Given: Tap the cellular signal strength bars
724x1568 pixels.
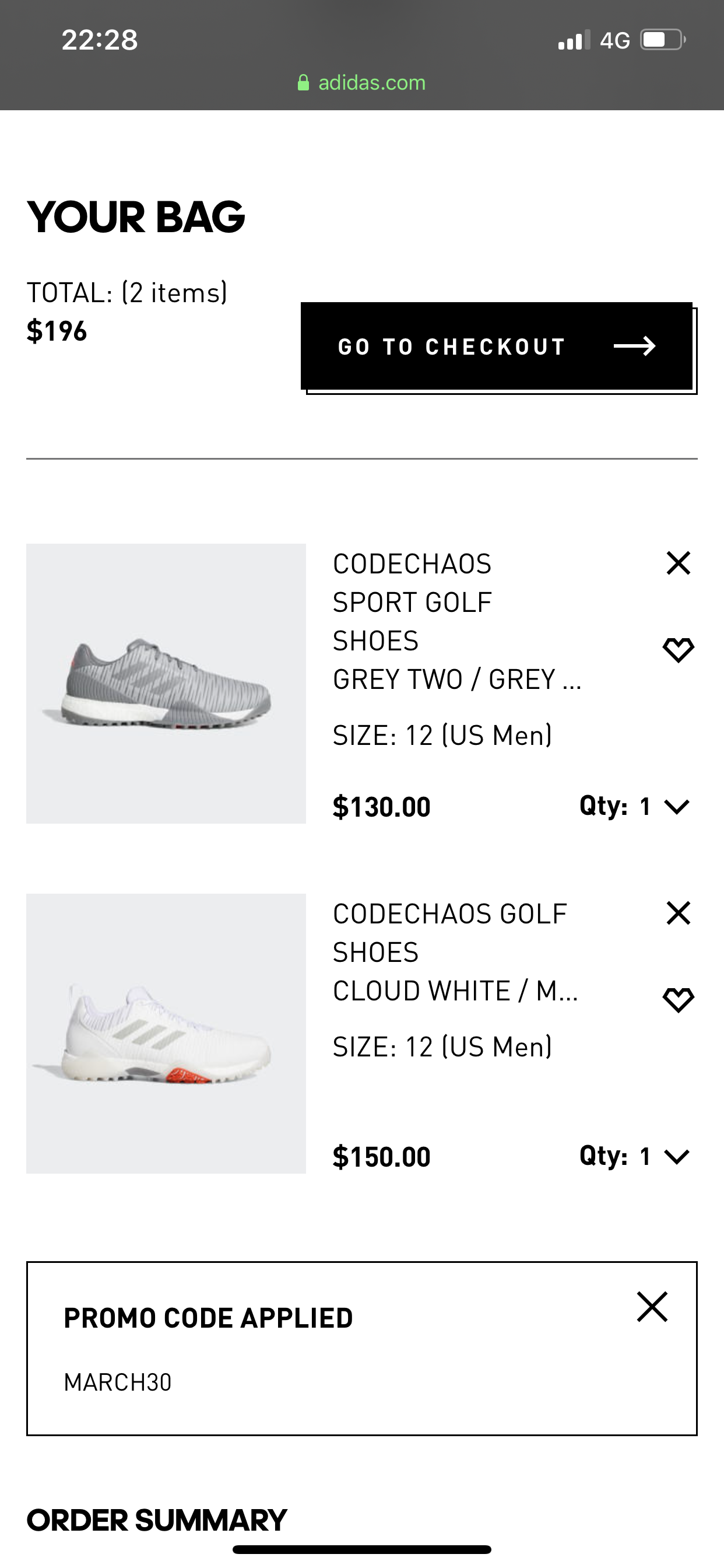Looking at the screenshot, I should 574,40.
